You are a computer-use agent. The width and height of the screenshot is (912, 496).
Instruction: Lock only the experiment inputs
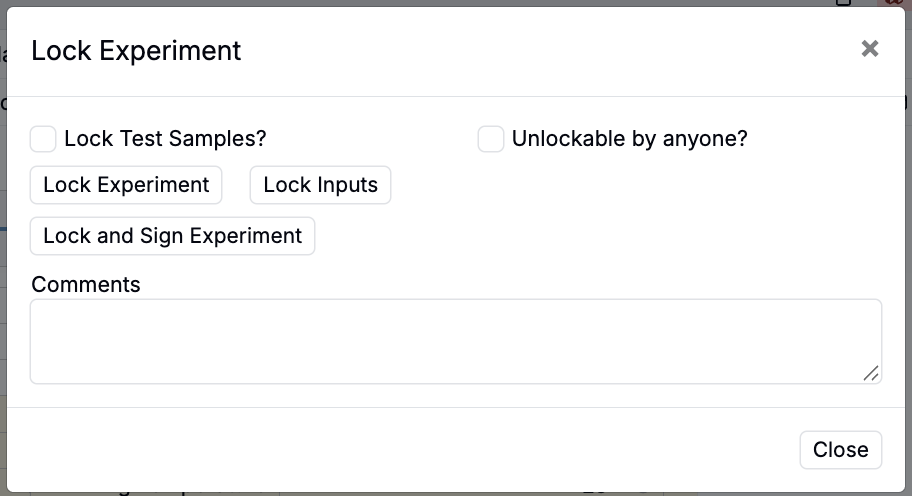pos(320,185)
